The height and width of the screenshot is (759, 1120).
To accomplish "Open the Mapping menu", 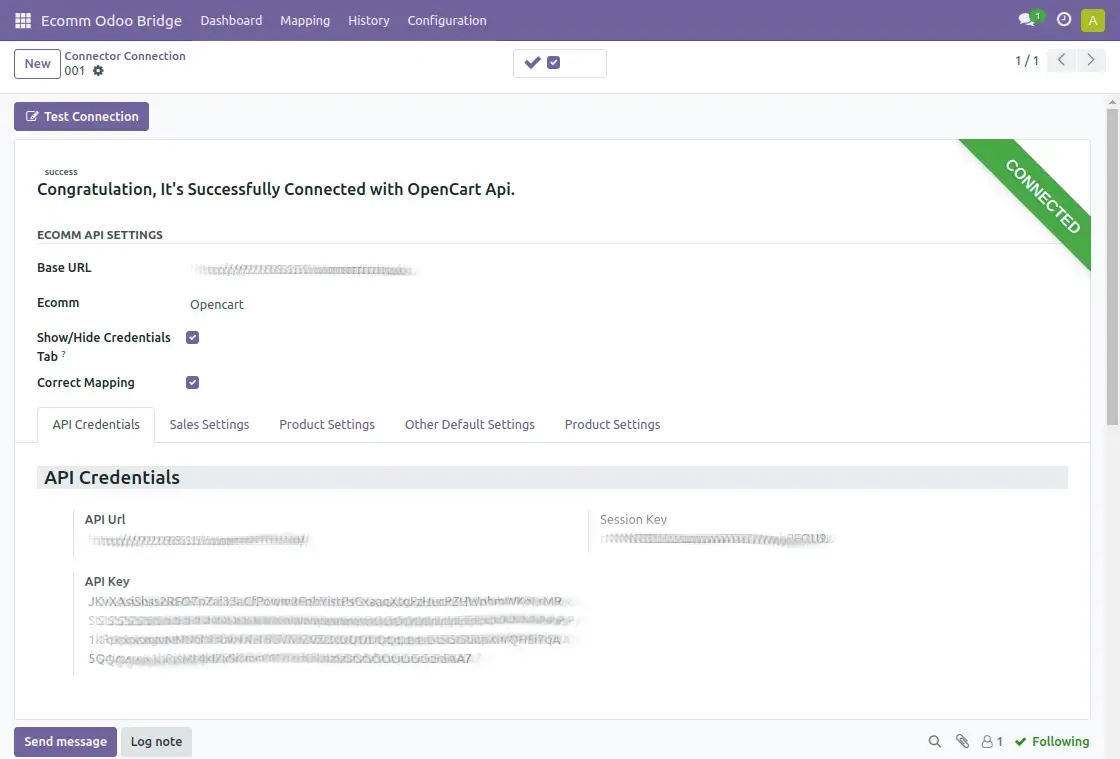I will coord(304,20).
